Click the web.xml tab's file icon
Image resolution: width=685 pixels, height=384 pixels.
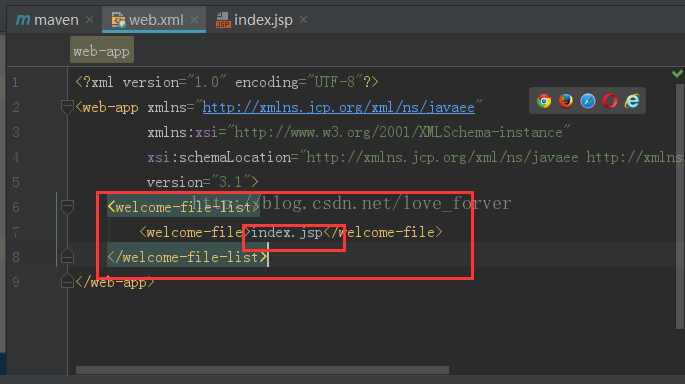pyautogui.click(x=118, y=20)
